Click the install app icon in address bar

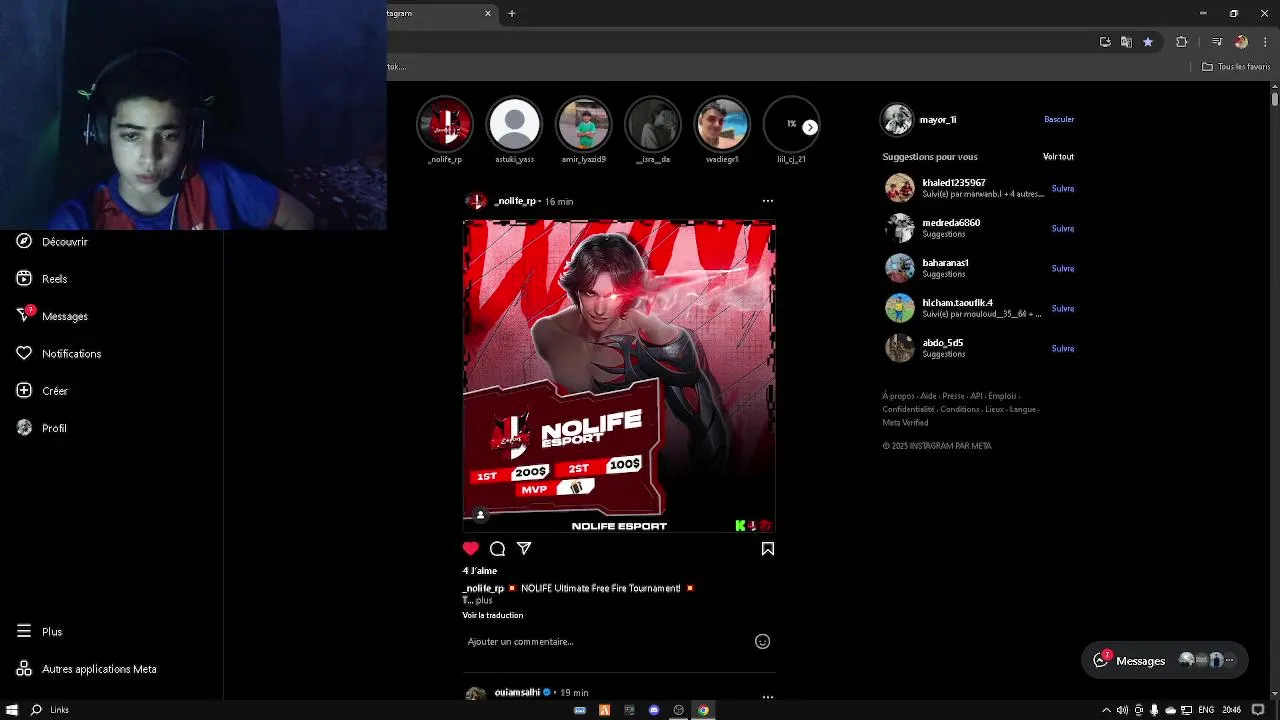1105,42
